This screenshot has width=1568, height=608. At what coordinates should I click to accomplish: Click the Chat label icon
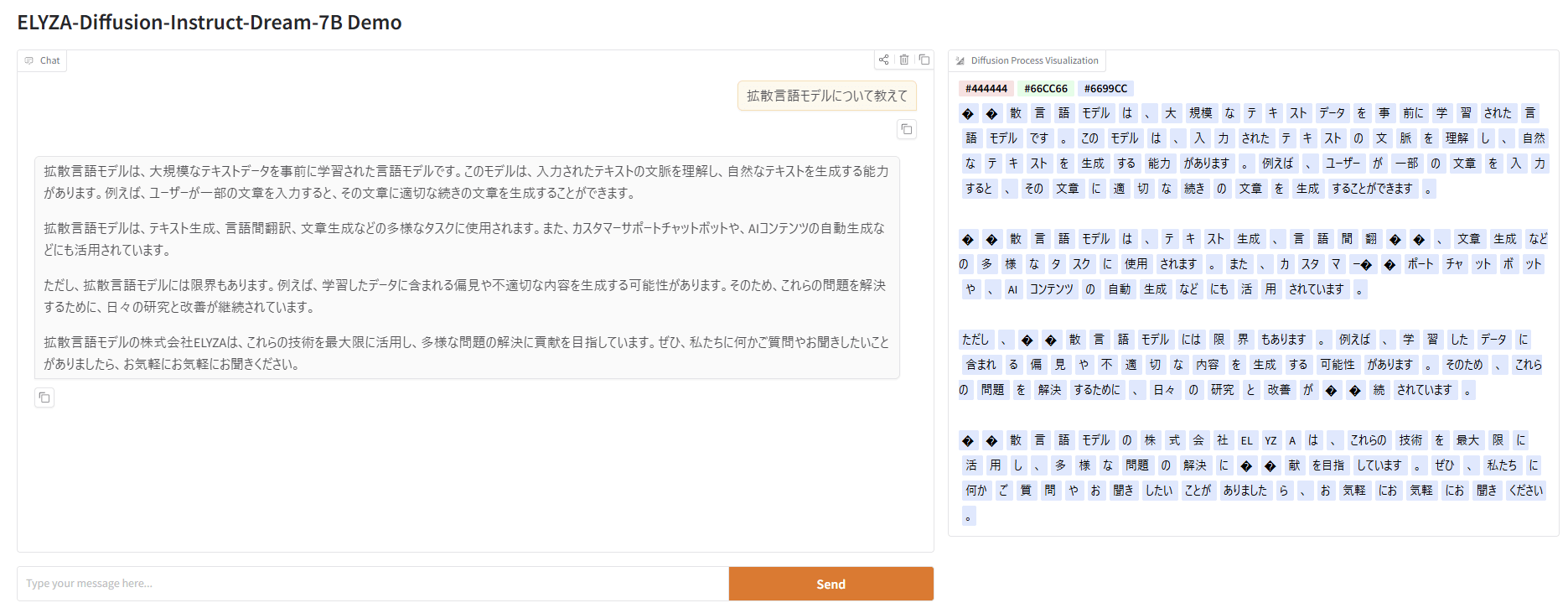[x=29, y=60]
